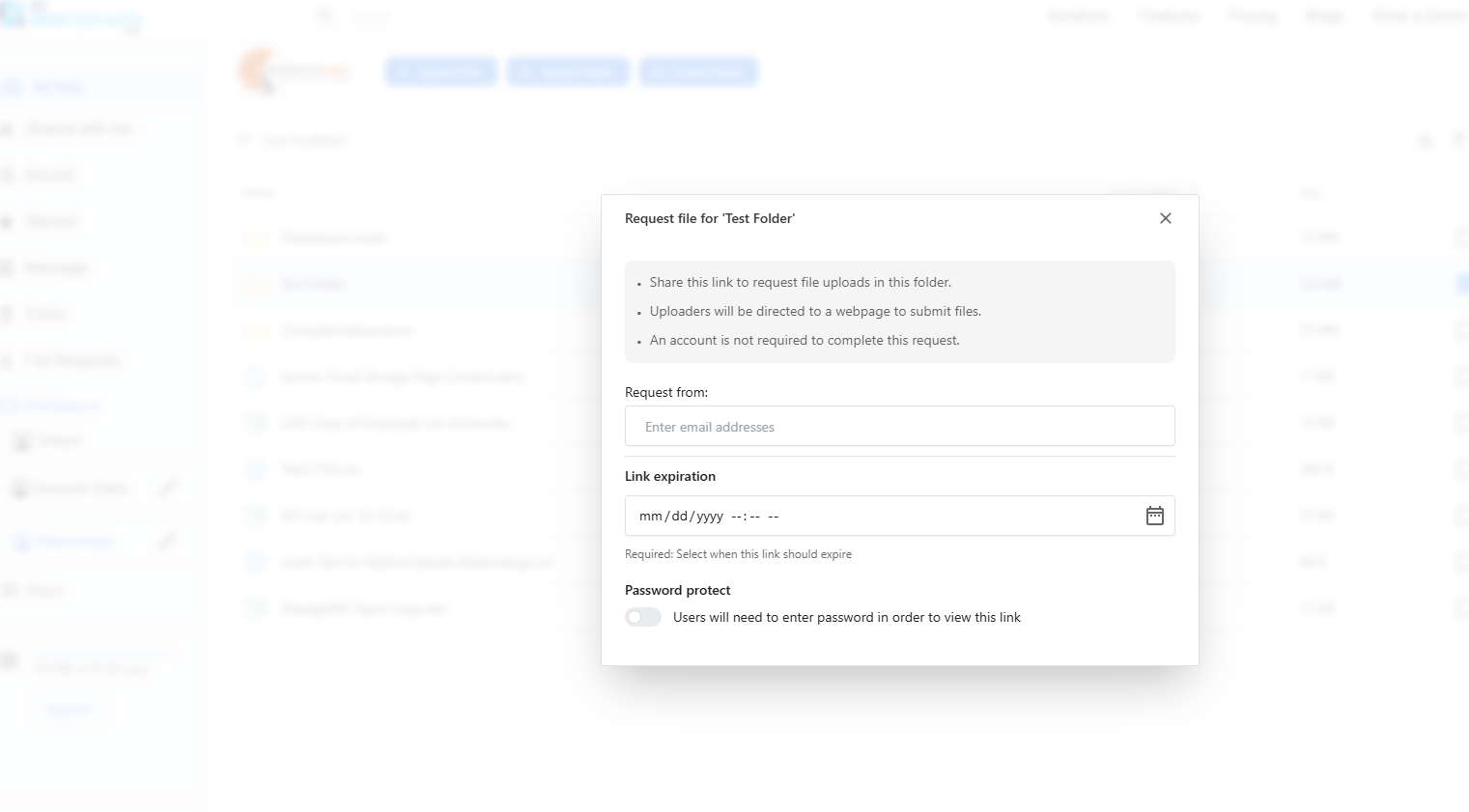Open the calendar icon to pick expiration date
Image resolution: width=1469 pixels, height=812 pixels.
click(x=1154, y=516)
